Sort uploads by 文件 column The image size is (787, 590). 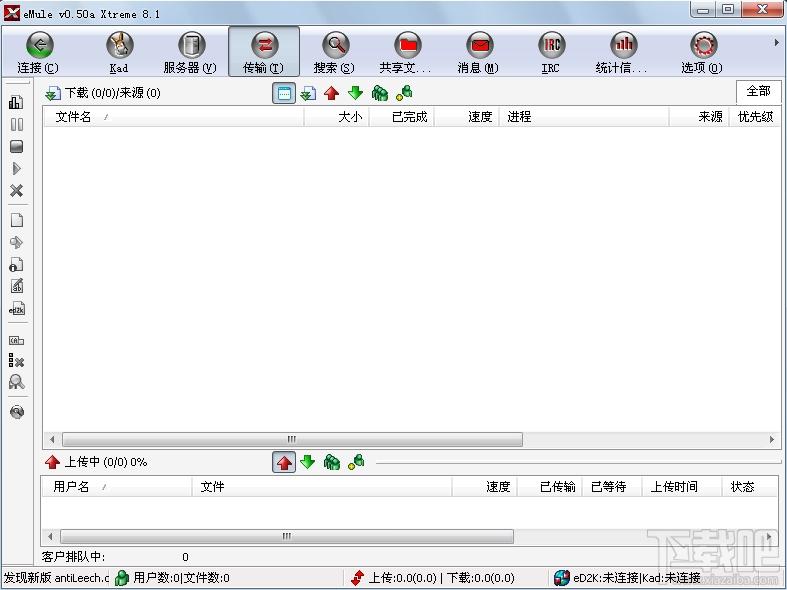pyautogui.click(x=322, y=487)
